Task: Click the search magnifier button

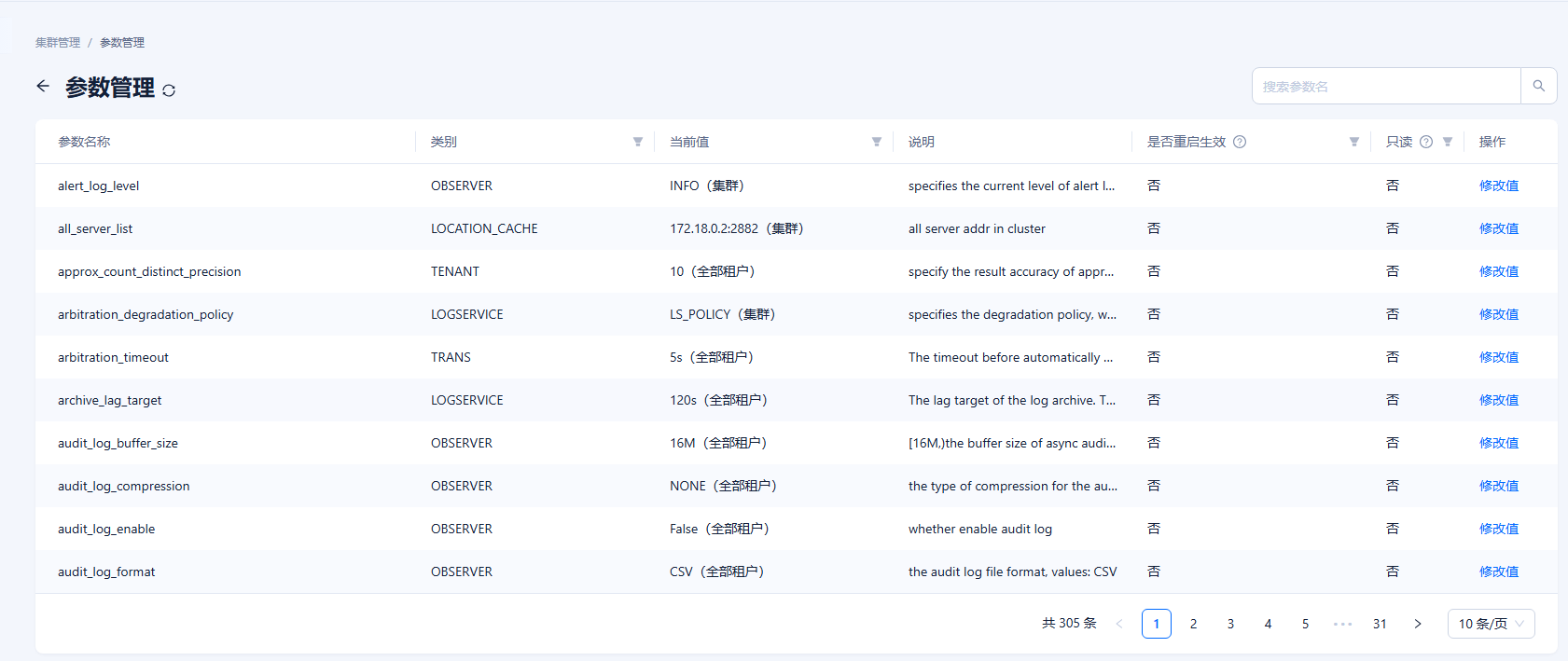Action: [1538, 86]
